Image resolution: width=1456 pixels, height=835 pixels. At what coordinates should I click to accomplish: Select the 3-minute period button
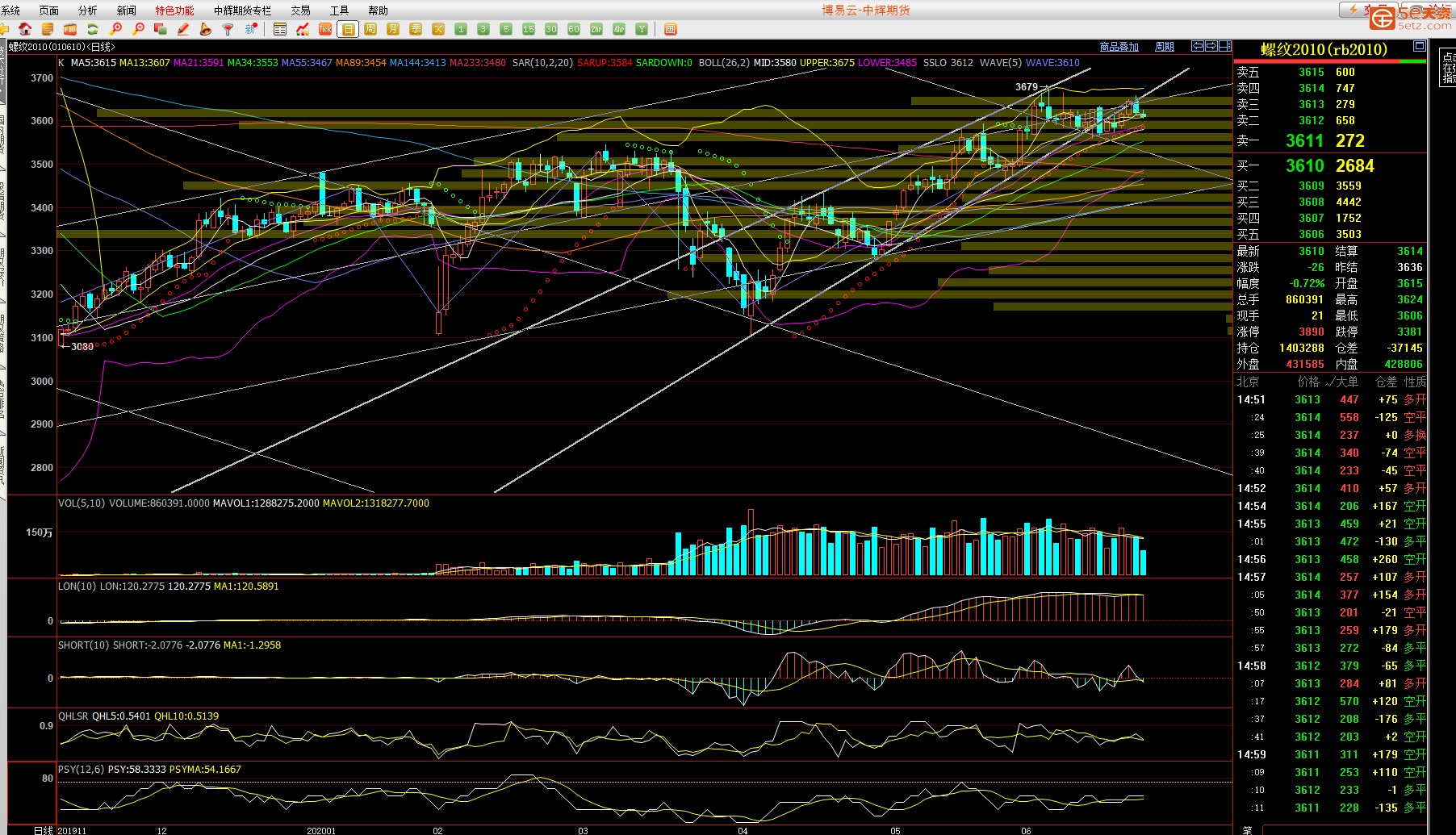(483, 29)
